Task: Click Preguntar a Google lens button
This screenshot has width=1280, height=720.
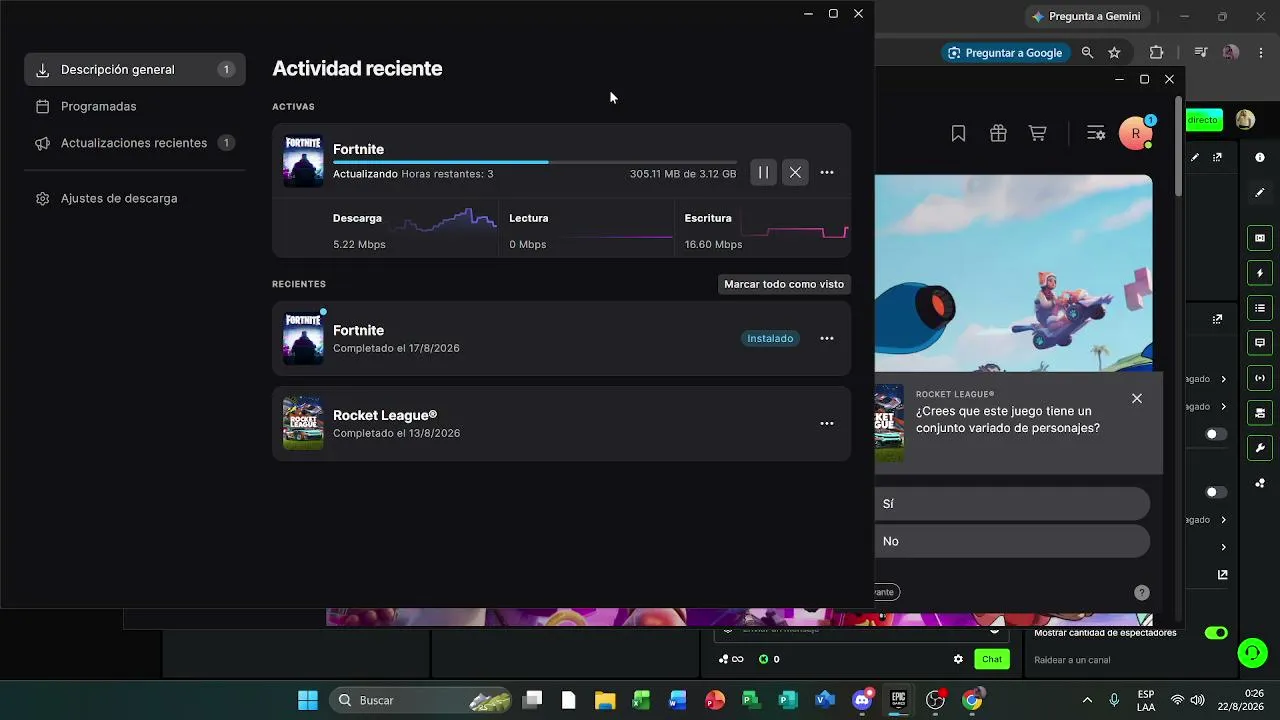Action: pos(1004,53)
